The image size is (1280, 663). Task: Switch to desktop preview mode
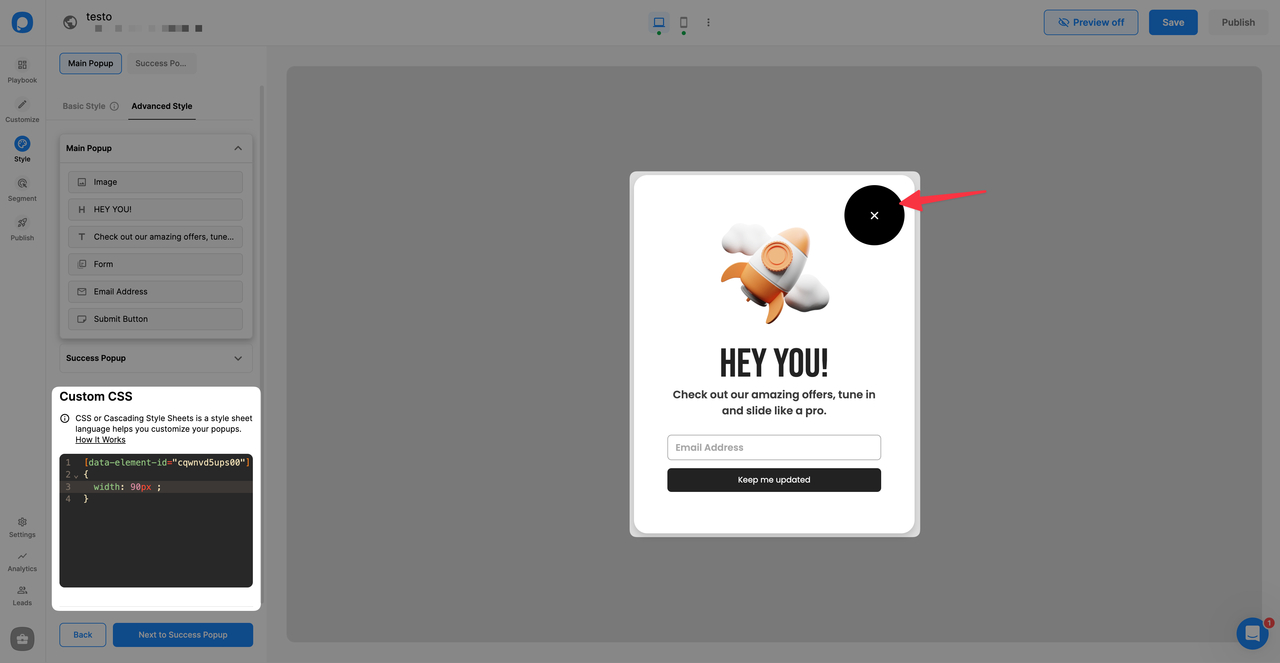coord(657,21)
